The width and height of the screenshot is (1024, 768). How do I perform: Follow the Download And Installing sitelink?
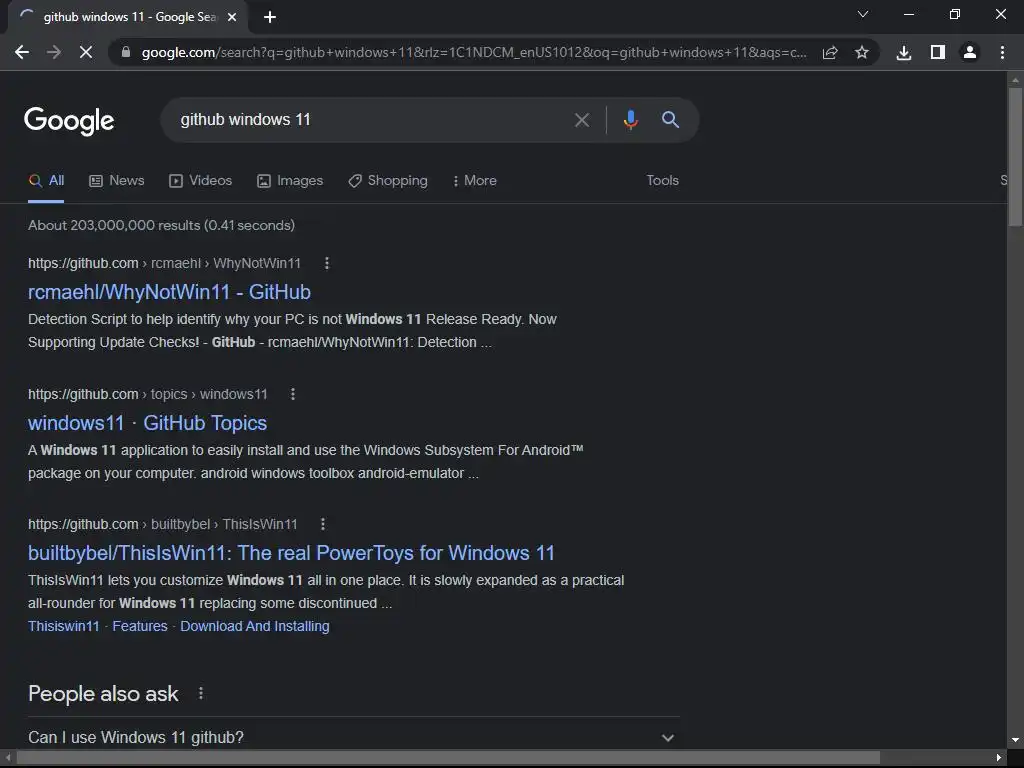[255, 626]
